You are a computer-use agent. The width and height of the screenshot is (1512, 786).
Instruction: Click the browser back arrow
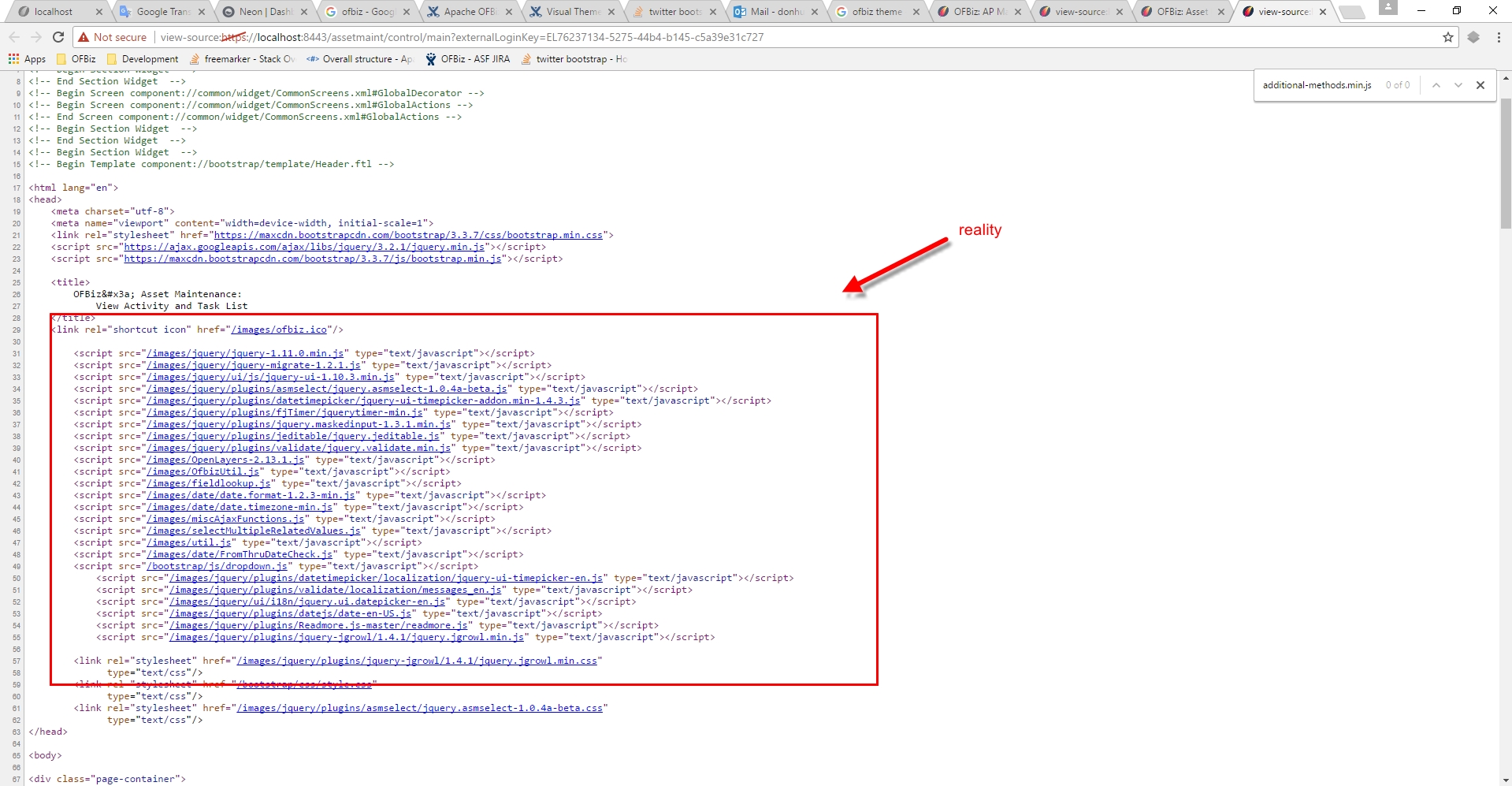coord(14,37)
